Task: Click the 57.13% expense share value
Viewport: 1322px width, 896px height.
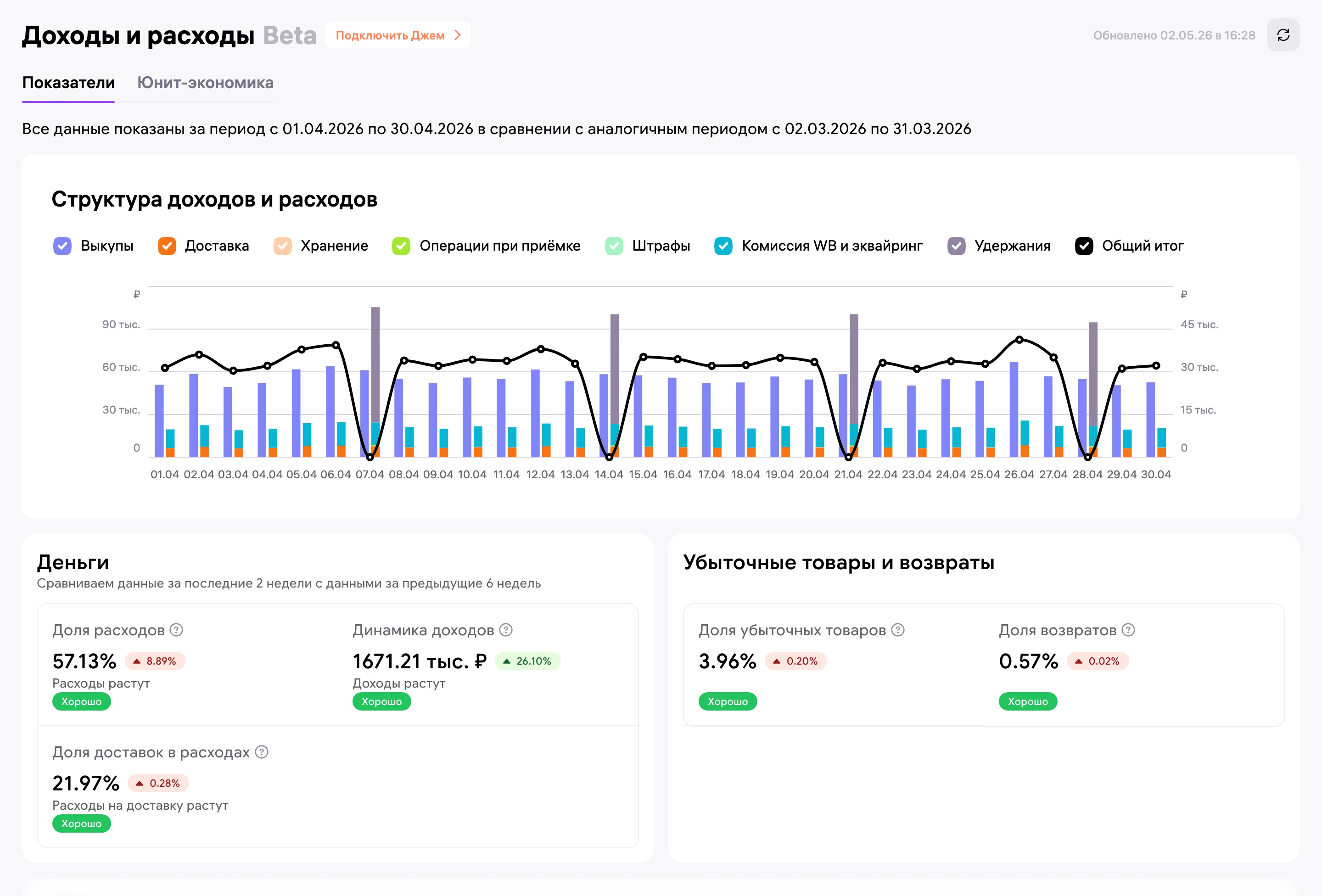Action: (x=84, y=661)
